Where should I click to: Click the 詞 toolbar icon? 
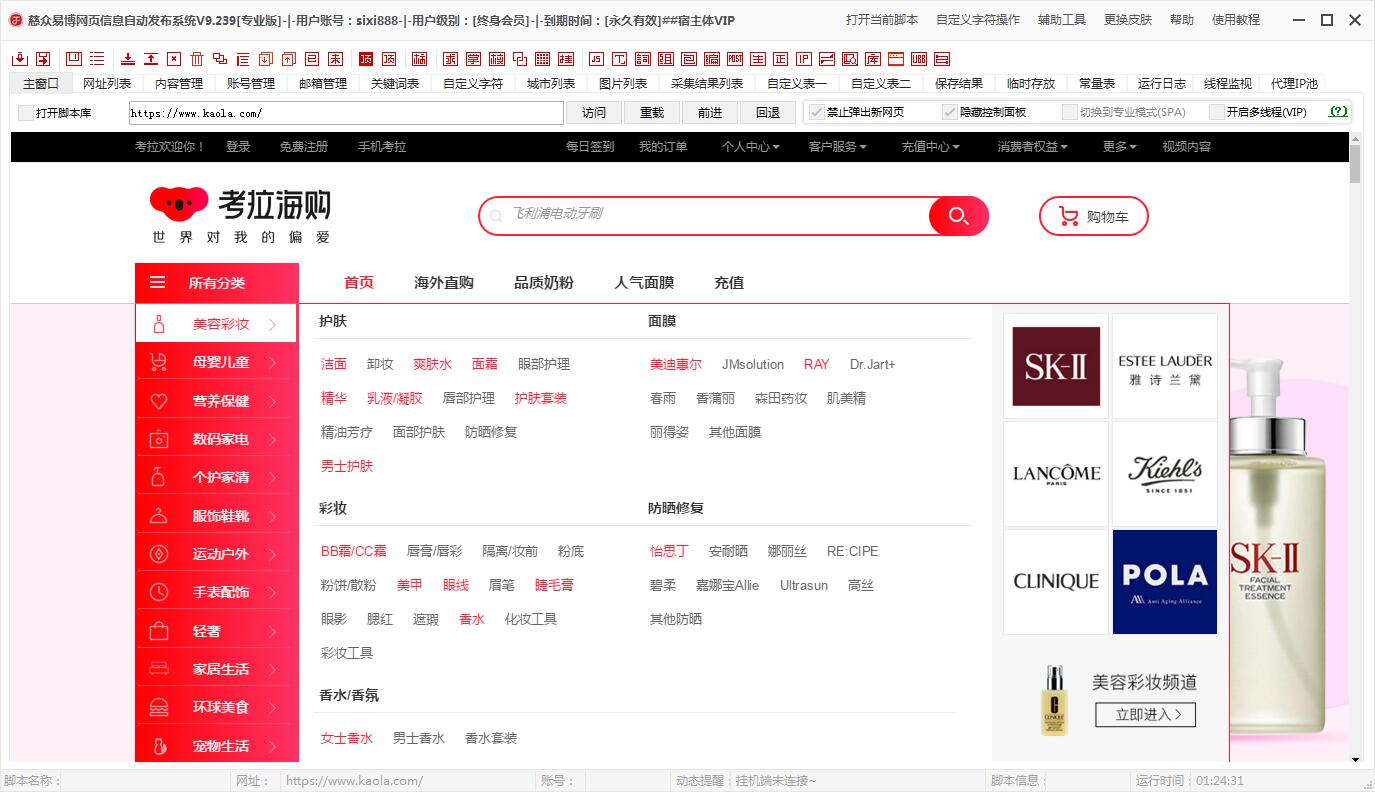click(642, 59)
